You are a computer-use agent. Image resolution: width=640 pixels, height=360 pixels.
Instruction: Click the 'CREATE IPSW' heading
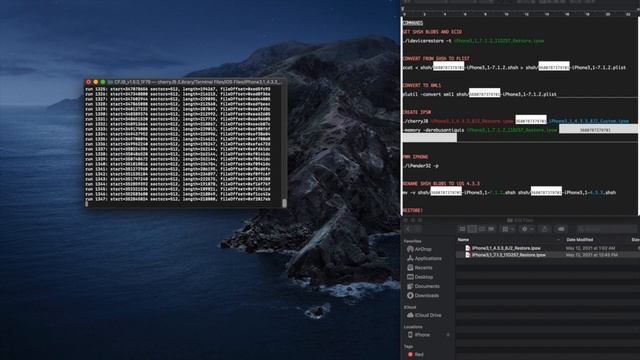(x=417, y=112)
